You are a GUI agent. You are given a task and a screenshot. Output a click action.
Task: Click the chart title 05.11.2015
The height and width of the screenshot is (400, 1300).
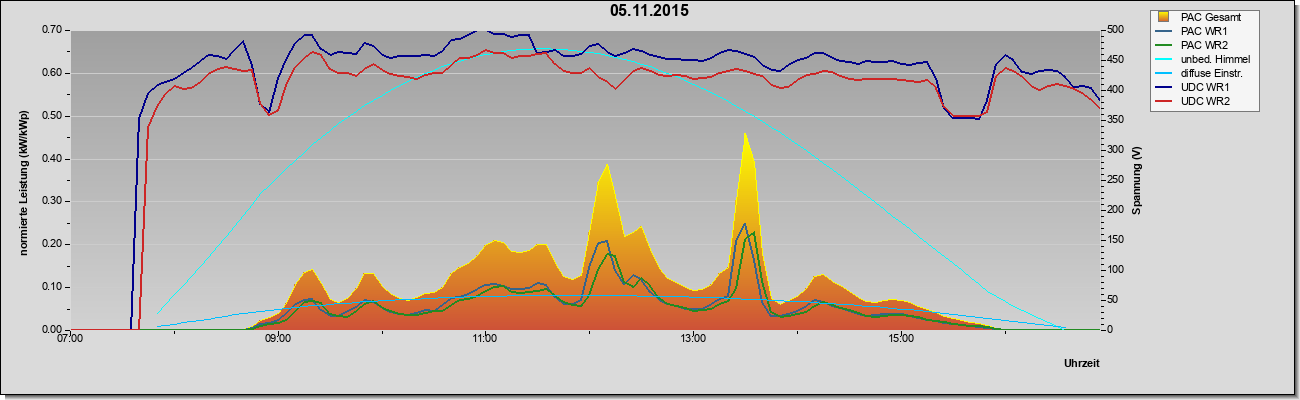tap(650, 12)
